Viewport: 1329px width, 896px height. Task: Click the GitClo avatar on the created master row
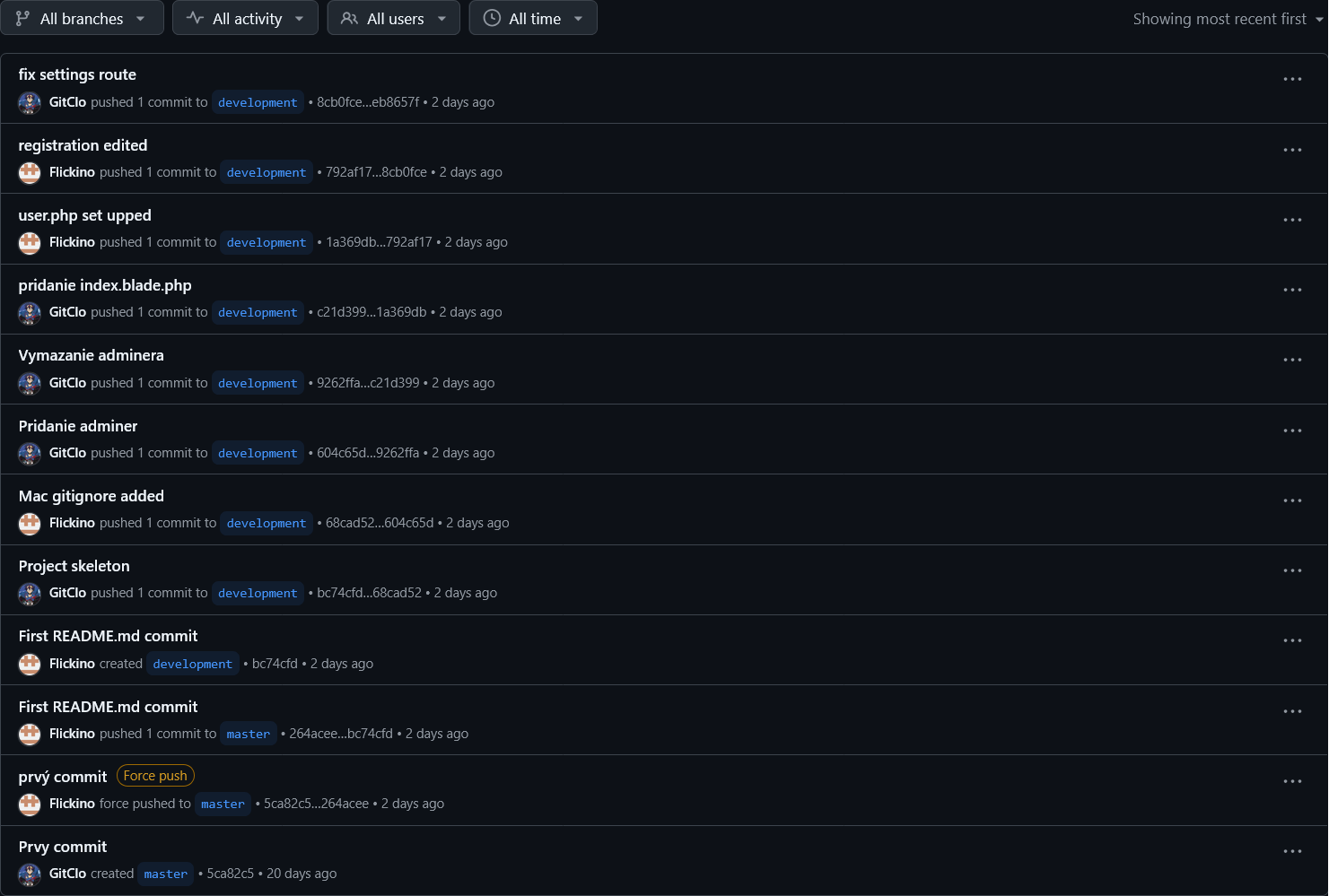pyautogui.click(x=30, y=874)
